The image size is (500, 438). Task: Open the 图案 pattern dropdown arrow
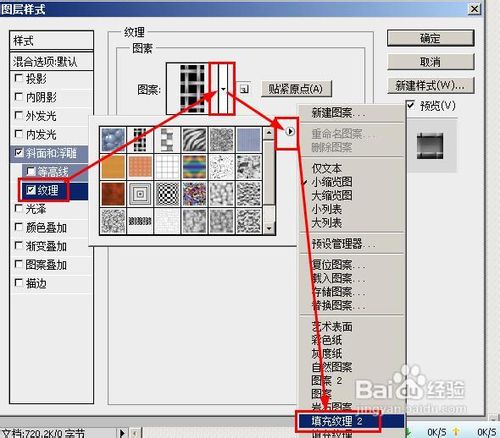pyautogui.click(x=223, y=89)
